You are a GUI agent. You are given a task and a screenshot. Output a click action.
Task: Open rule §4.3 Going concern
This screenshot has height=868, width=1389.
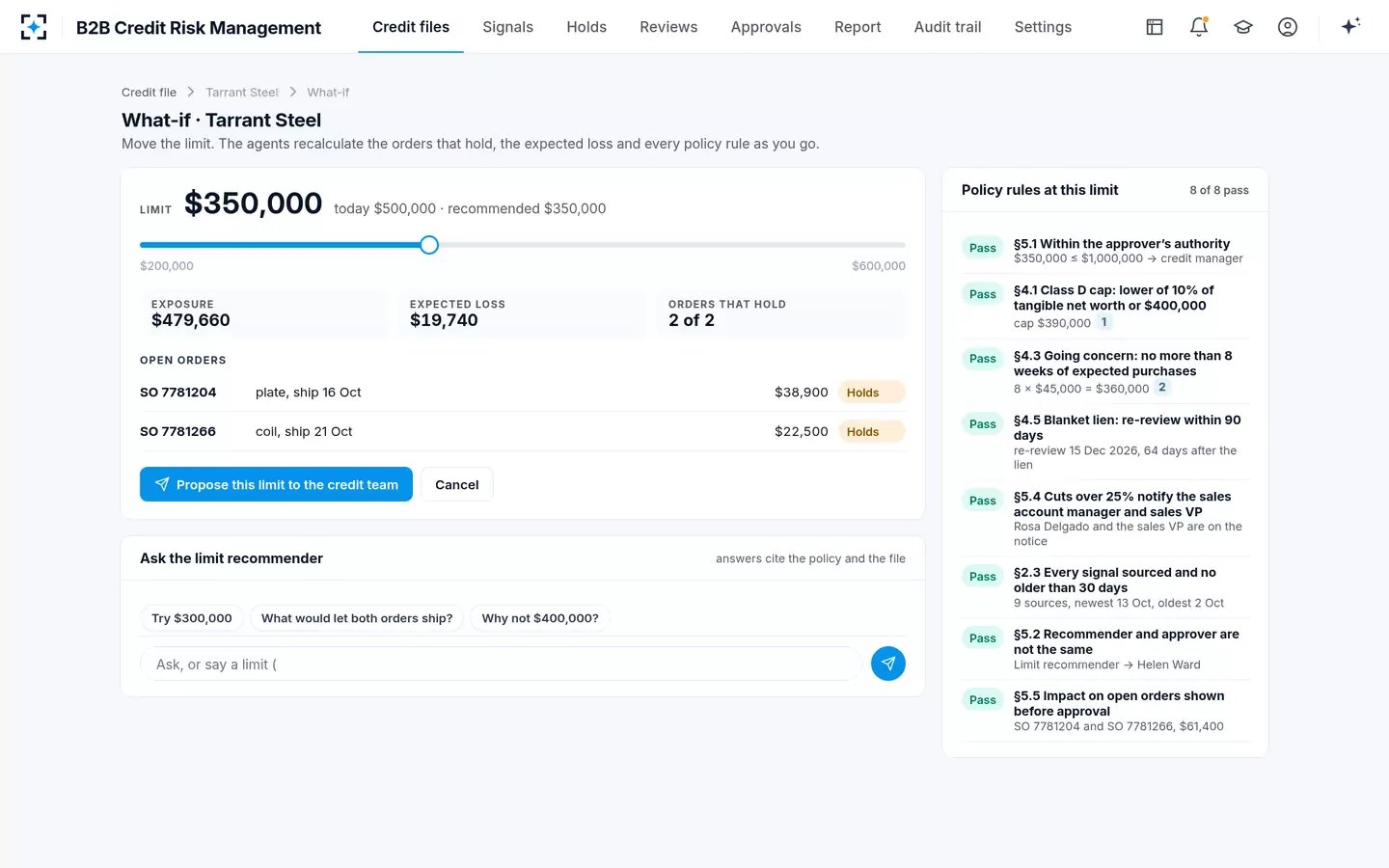click(1105, 372)
